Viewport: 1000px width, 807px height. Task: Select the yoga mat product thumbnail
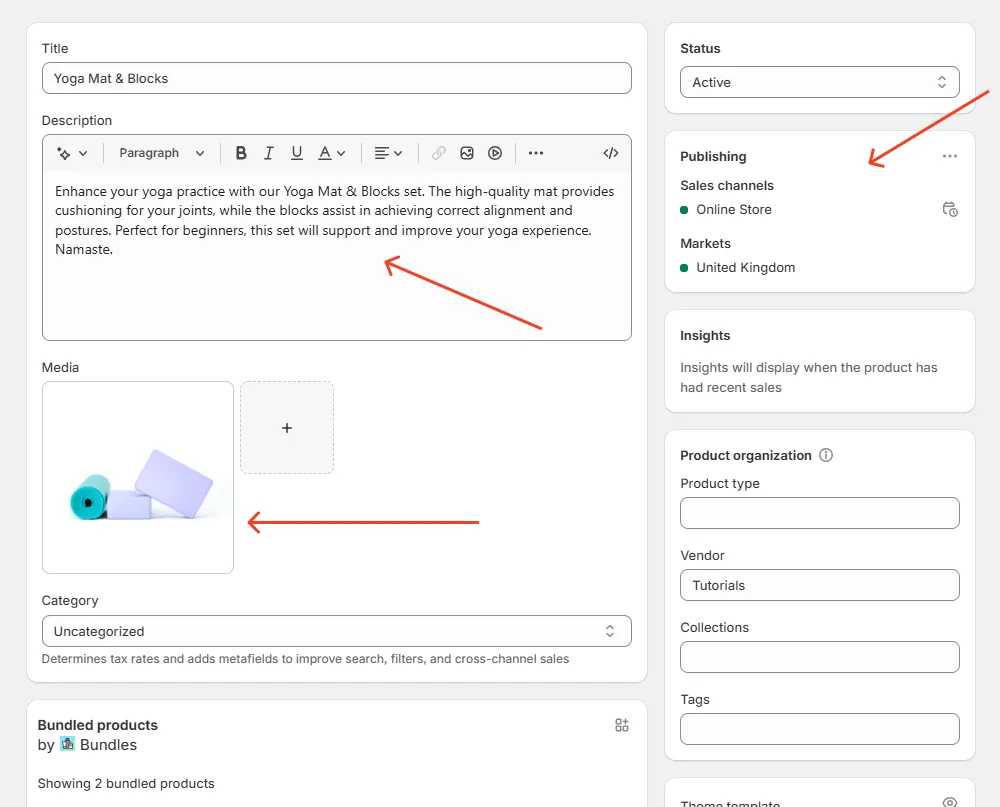[138, 477]
